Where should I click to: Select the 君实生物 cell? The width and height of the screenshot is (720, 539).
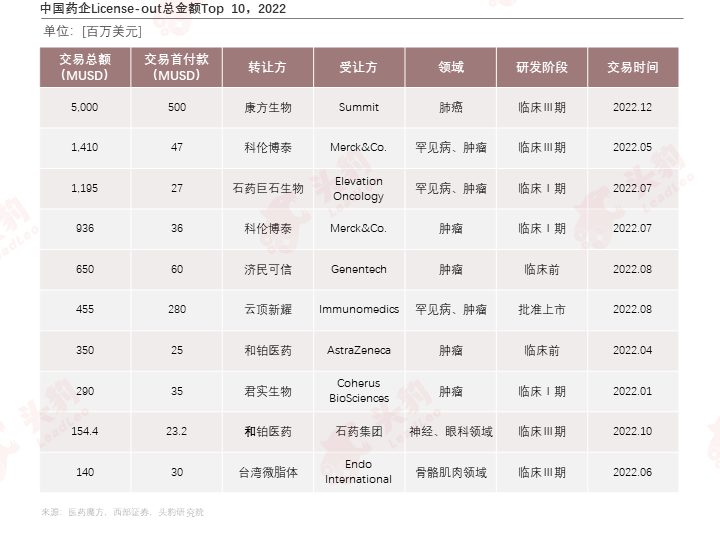pos(268,391)
